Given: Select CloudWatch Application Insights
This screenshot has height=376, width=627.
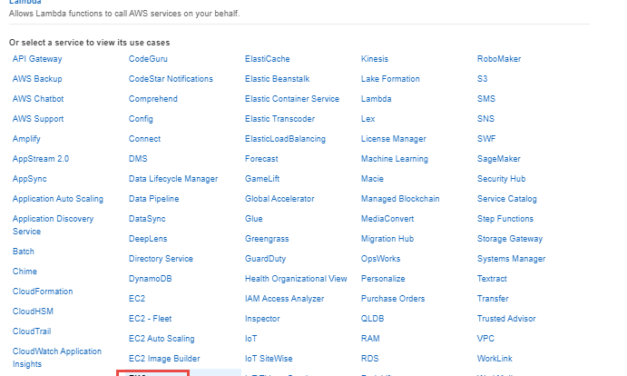Looking at the screenshot, I should pos(57,357).
